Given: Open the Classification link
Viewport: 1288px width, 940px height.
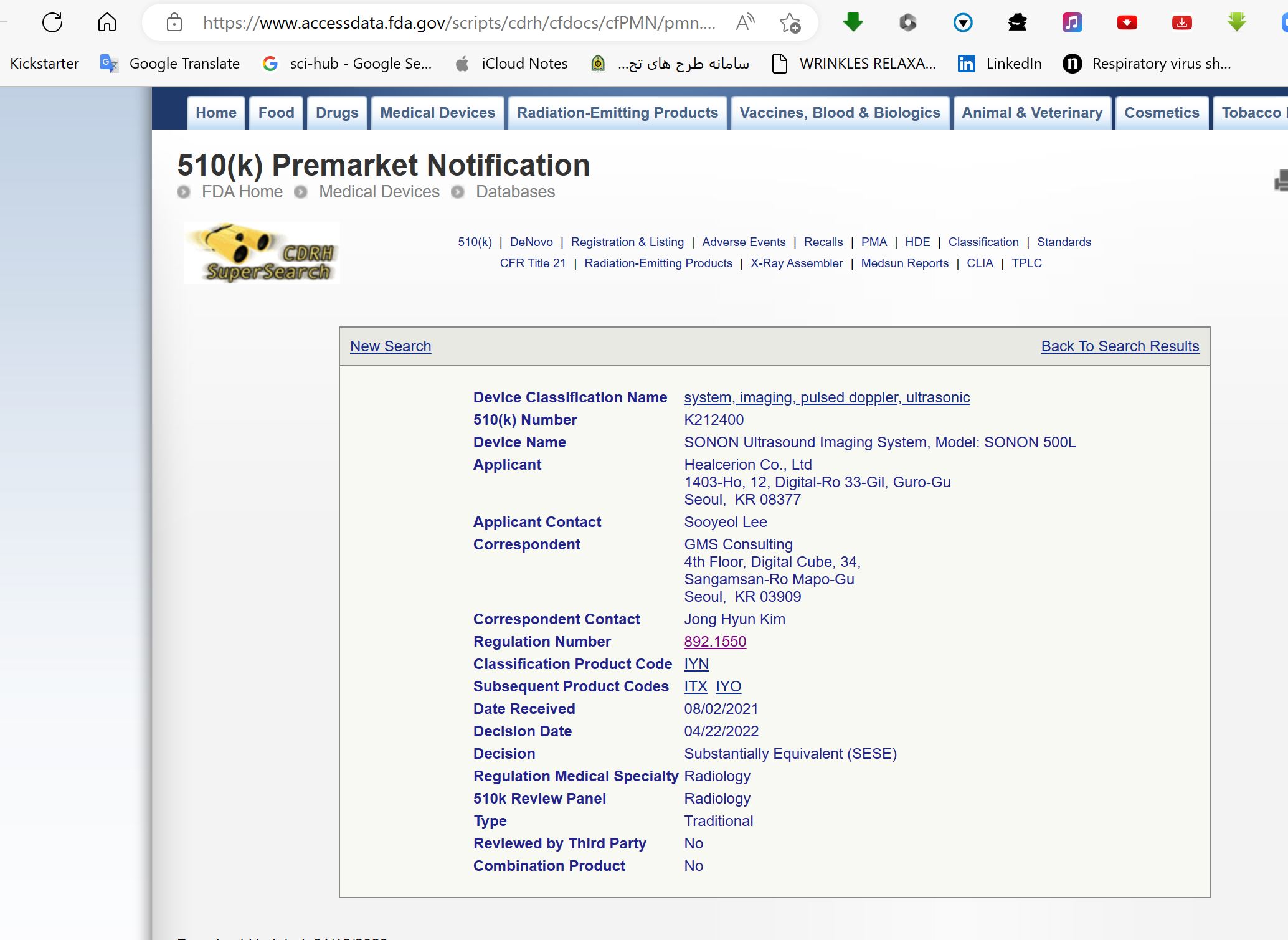Looking at the screenshot, I should (x=983, y=242).
